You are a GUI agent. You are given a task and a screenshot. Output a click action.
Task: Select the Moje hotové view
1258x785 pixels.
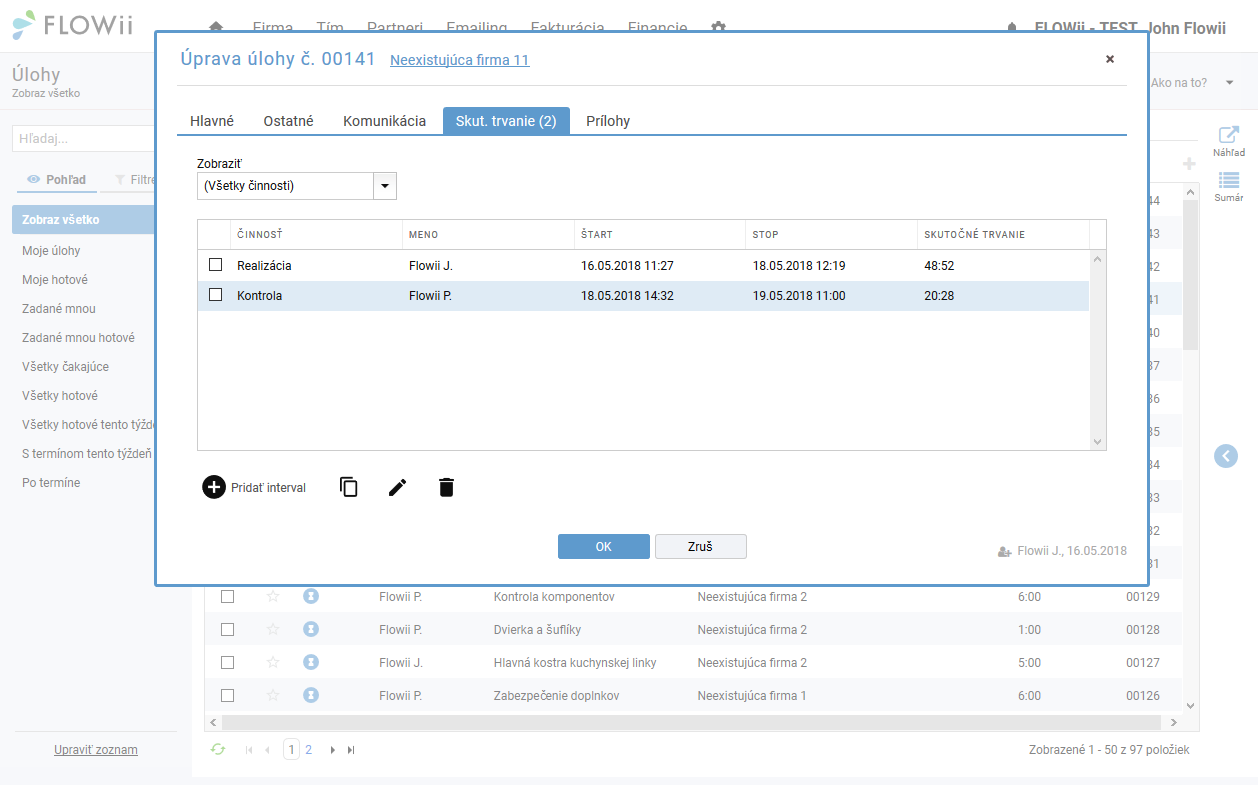[55, 280]
